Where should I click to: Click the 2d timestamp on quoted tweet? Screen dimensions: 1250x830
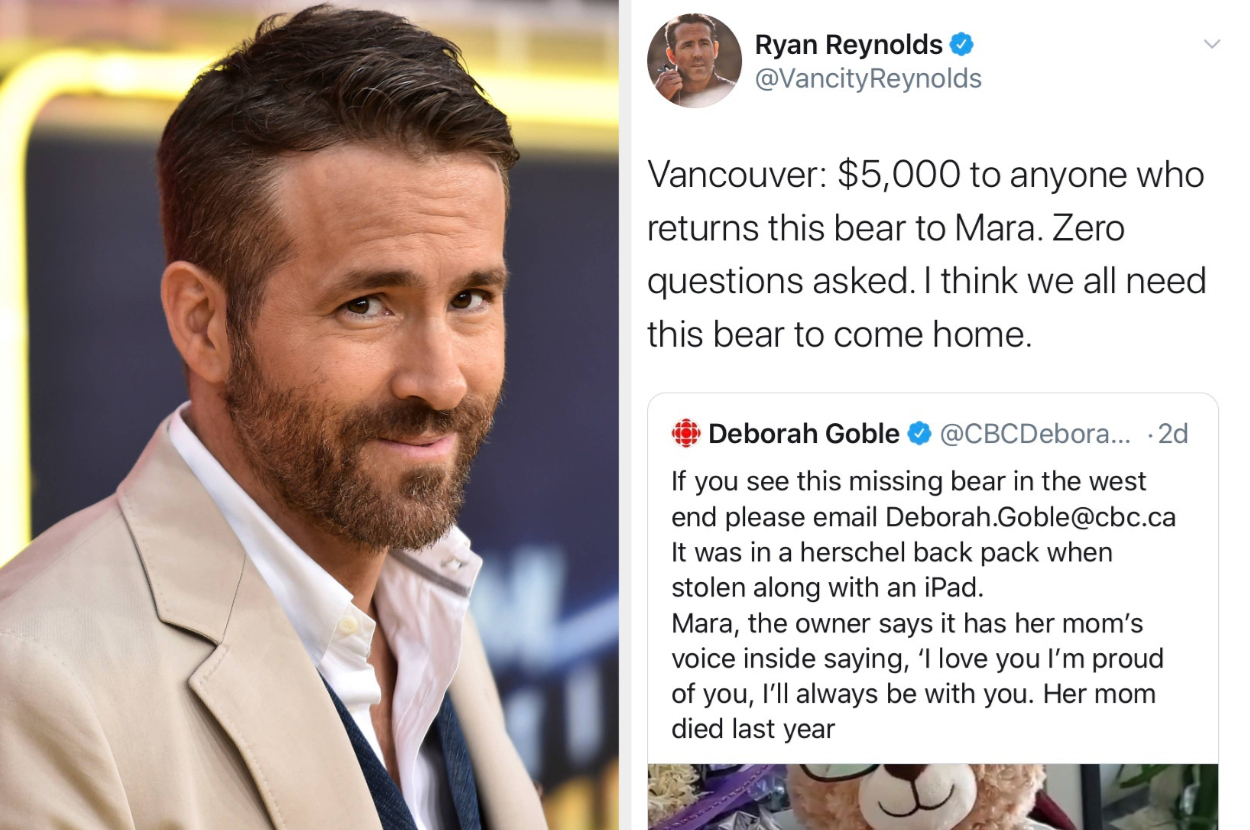1173,433
